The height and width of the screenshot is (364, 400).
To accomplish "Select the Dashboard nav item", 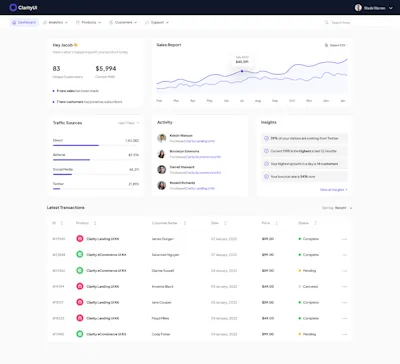I will click(x=24, y=22).
